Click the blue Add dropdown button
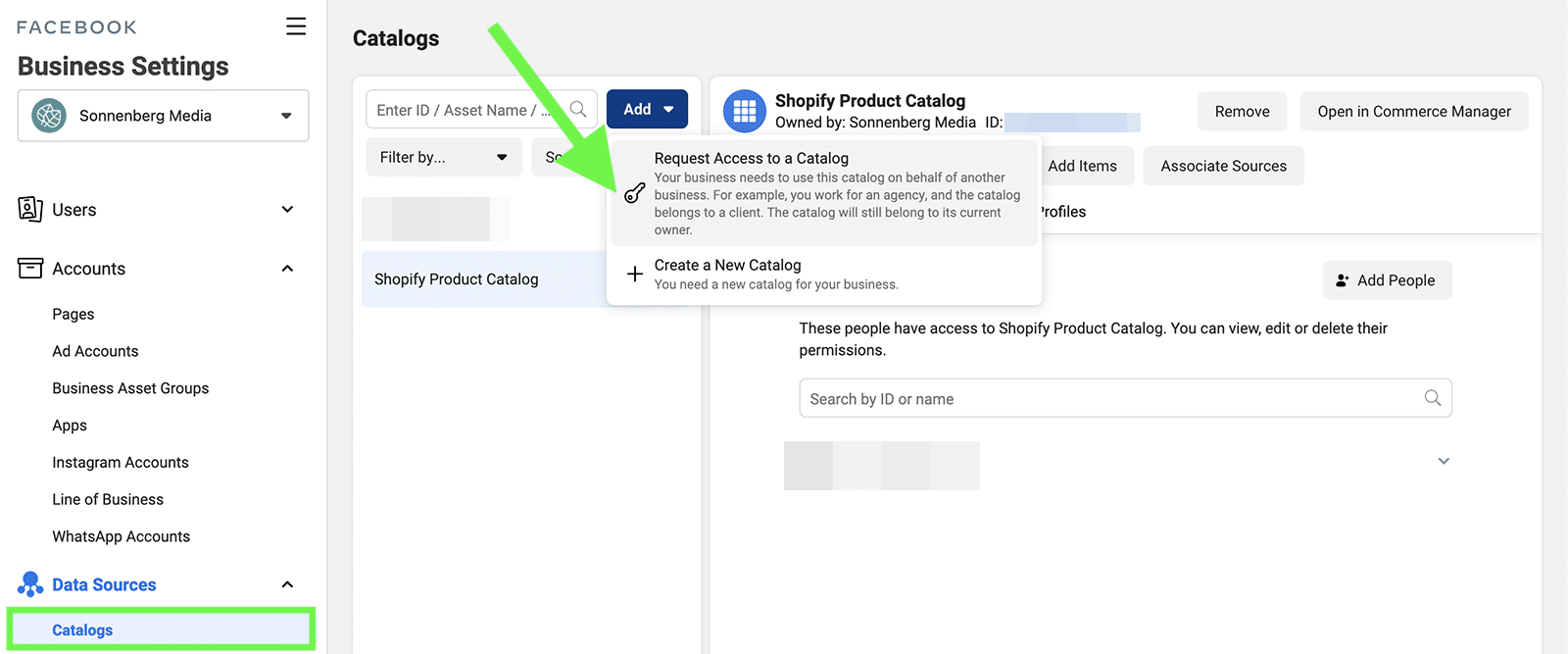The height and width of the screenshot is (654, 1568). click(648, 109)
